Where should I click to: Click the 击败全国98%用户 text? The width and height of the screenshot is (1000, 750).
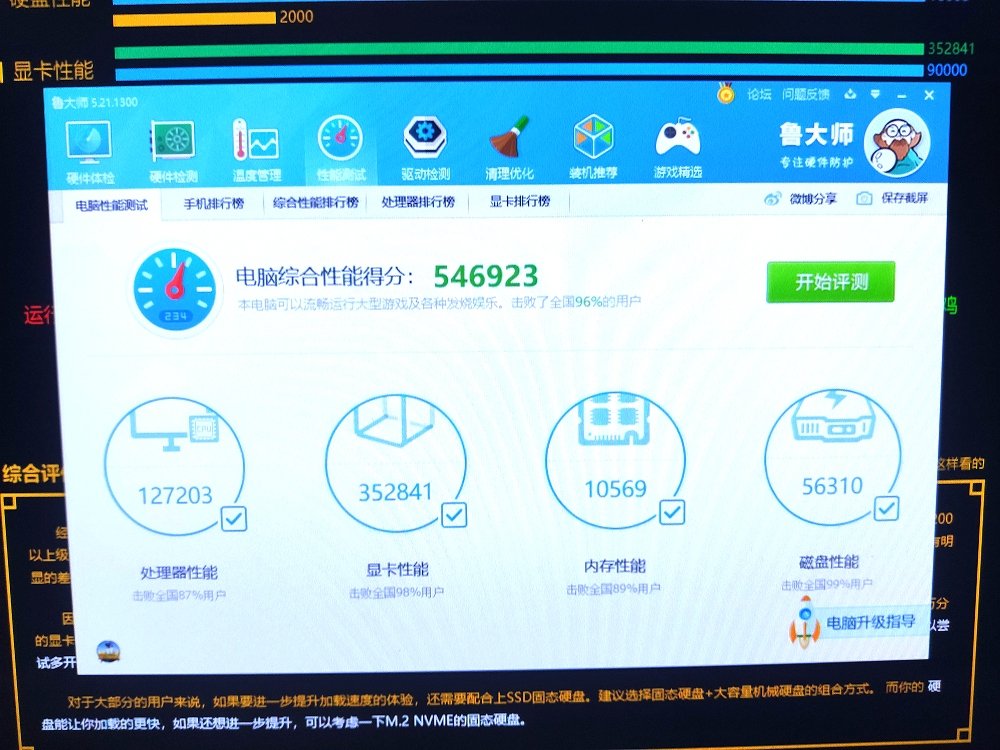[396, 592]
